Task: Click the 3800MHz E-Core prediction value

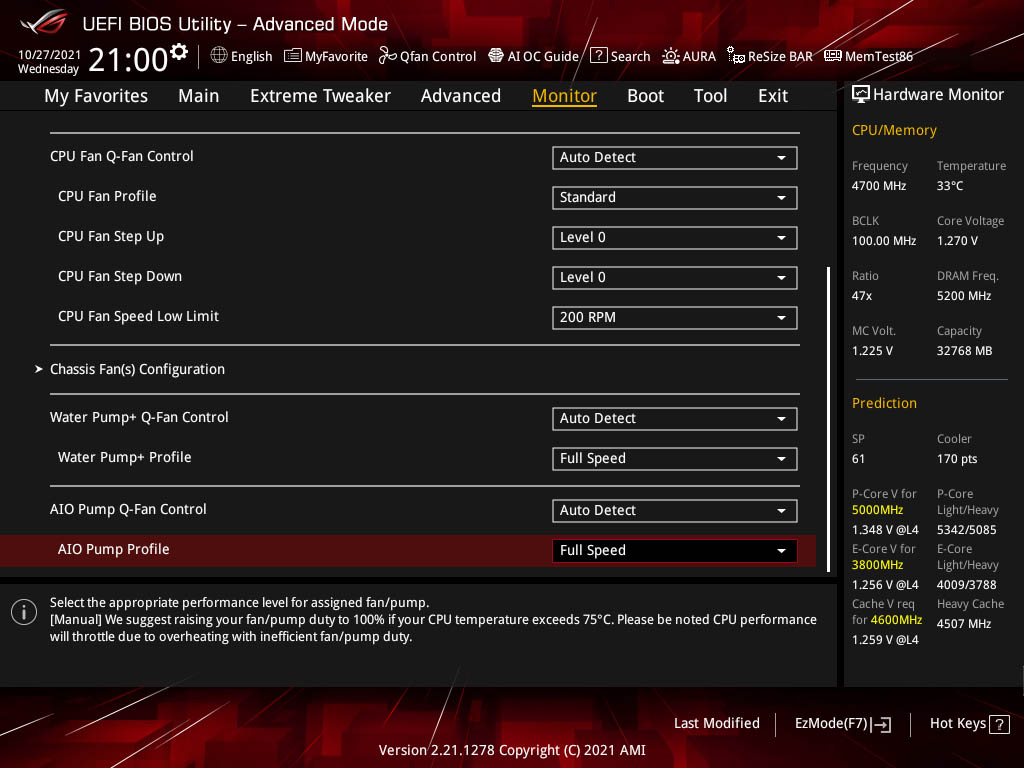Action: 877,565
